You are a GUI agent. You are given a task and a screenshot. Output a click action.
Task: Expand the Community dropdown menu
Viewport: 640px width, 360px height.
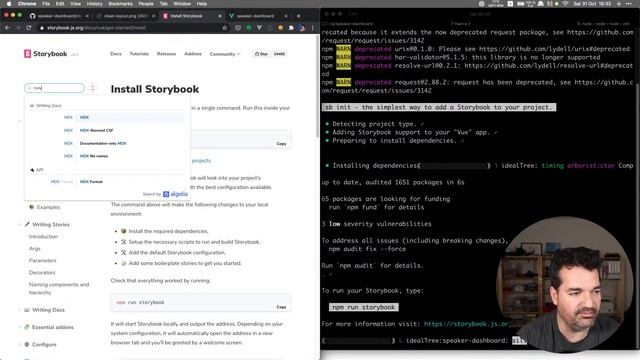(x=225, y=54)
